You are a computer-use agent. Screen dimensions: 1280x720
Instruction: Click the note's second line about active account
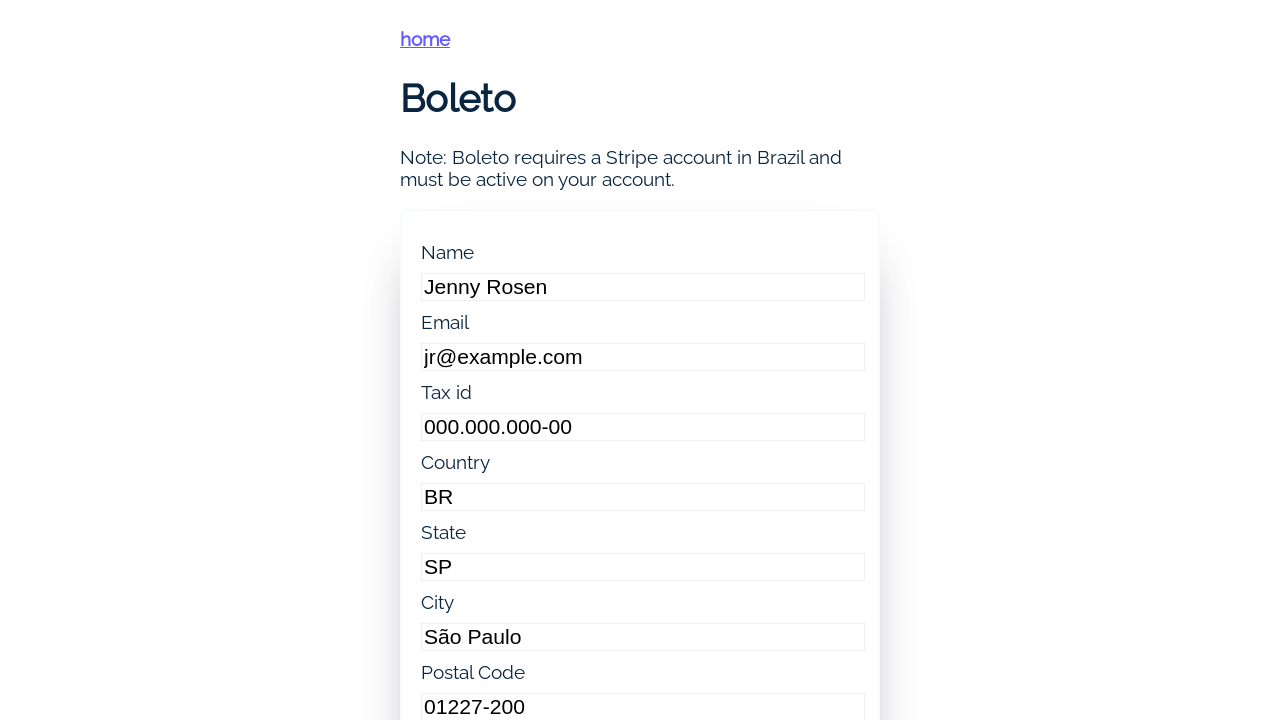click(x=537, y=180)
